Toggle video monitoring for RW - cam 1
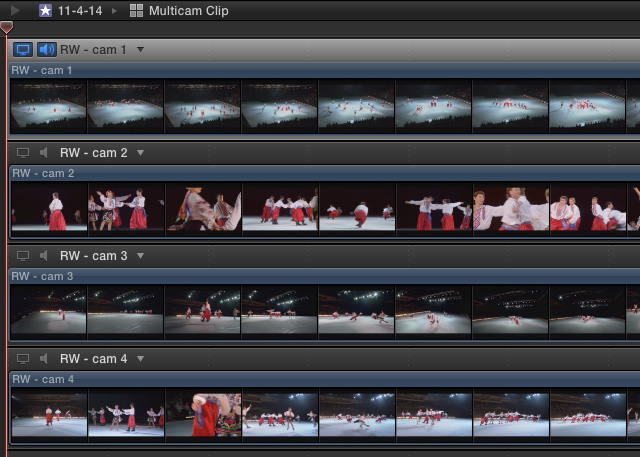 (x=23, y=50)
